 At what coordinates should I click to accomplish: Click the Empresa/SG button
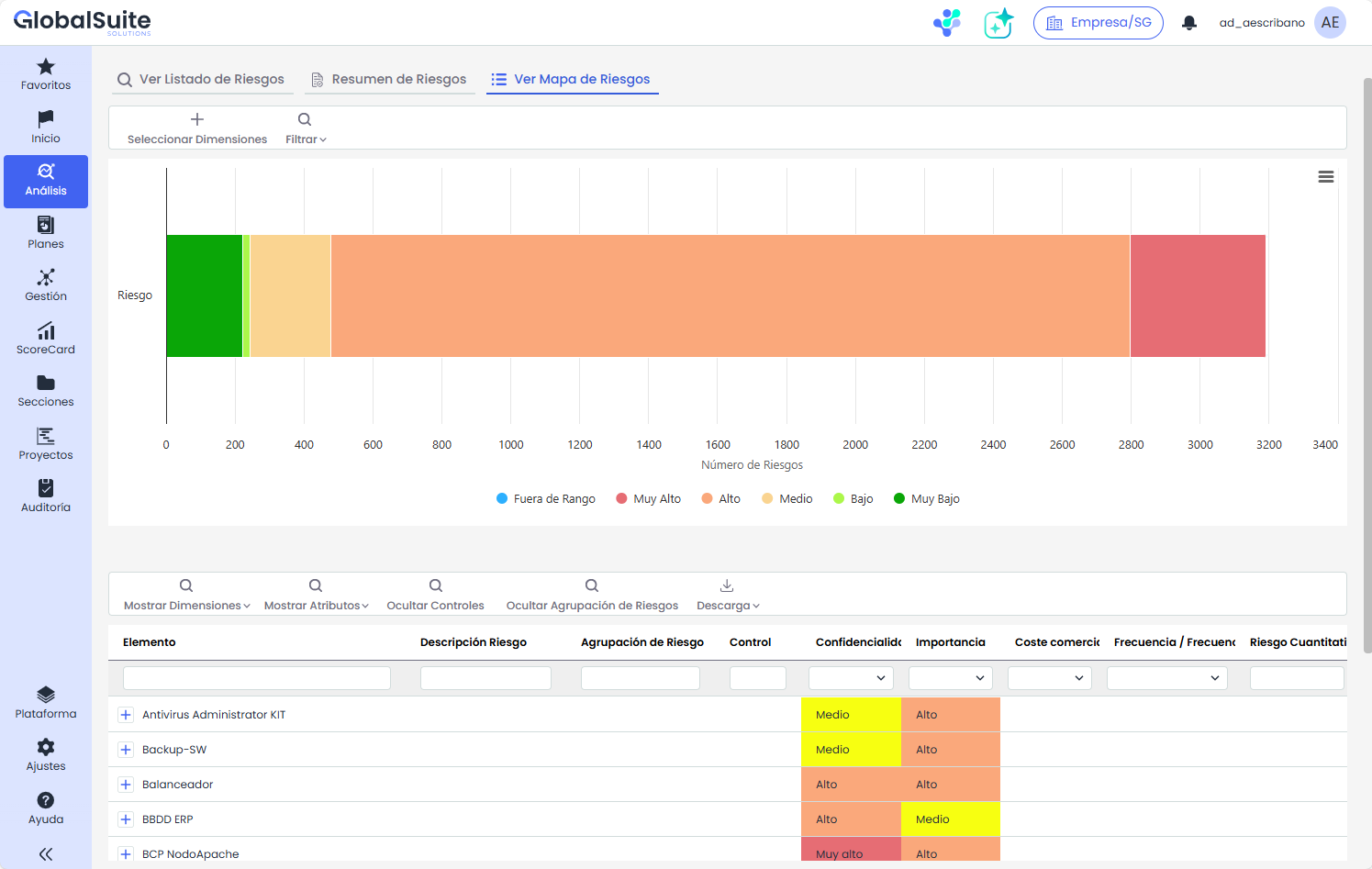(1099, 23)
